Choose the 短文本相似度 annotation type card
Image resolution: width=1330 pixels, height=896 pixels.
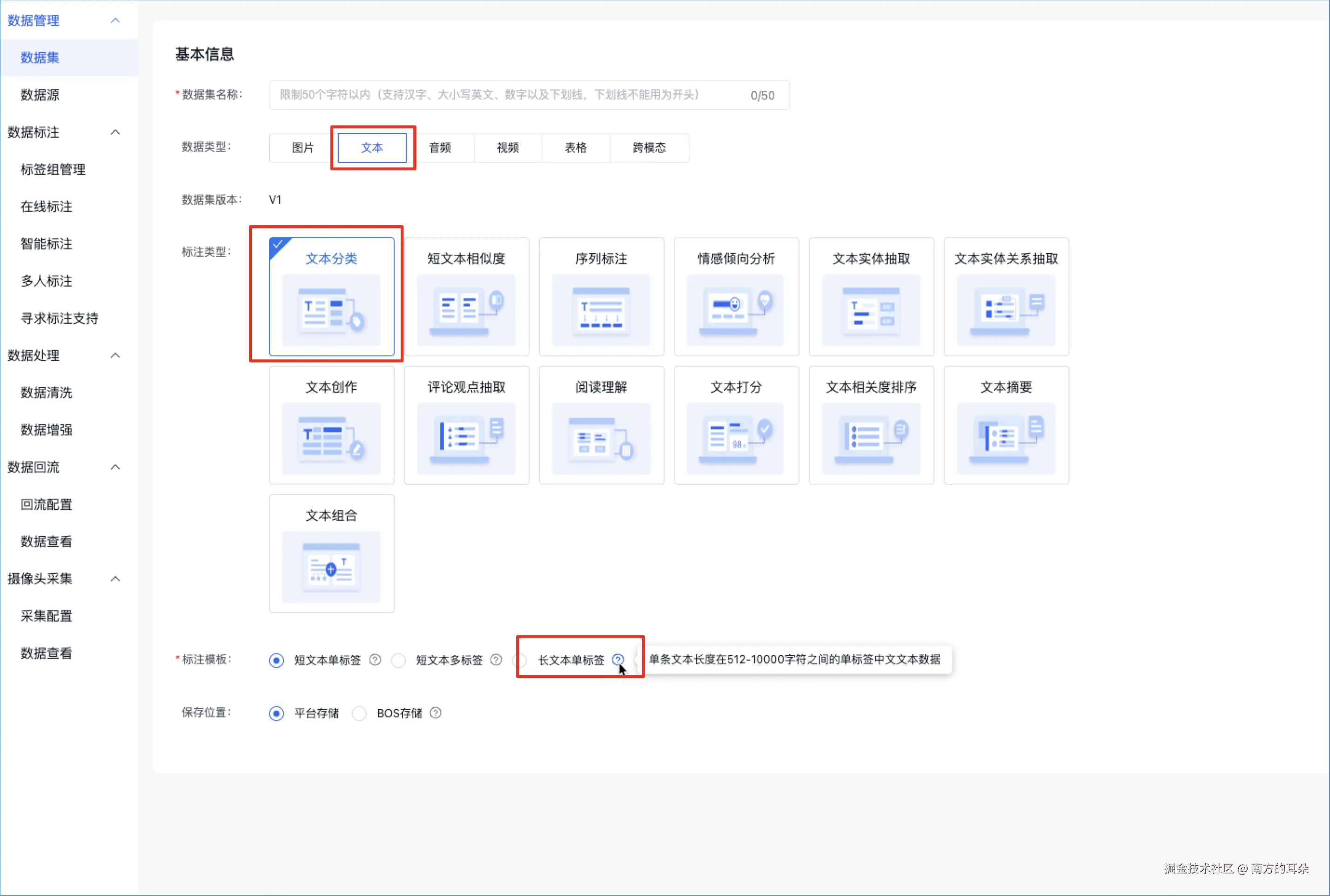(x=466, y=296)
